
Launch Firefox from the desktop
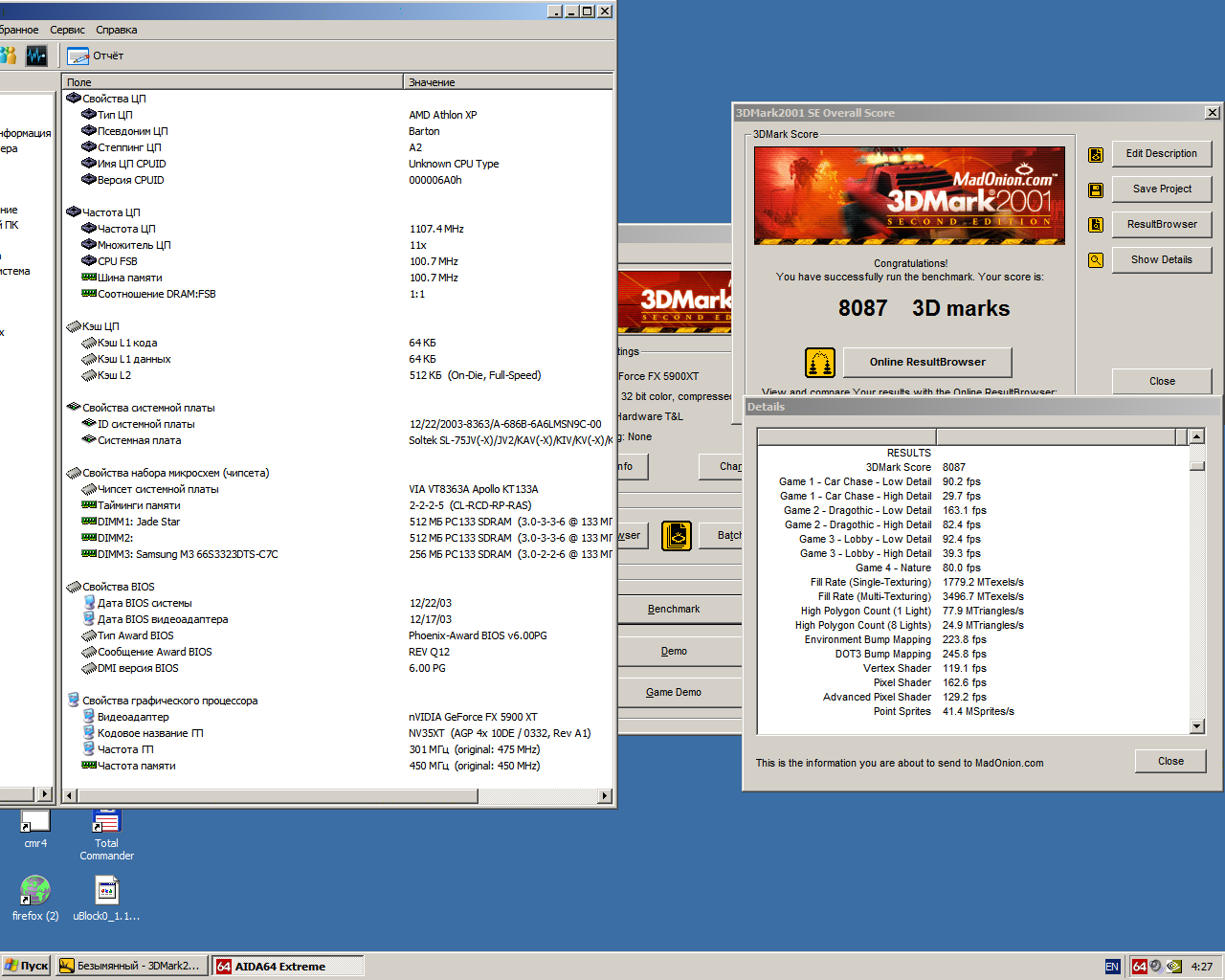pyautogui.click(x=35, y=889)
